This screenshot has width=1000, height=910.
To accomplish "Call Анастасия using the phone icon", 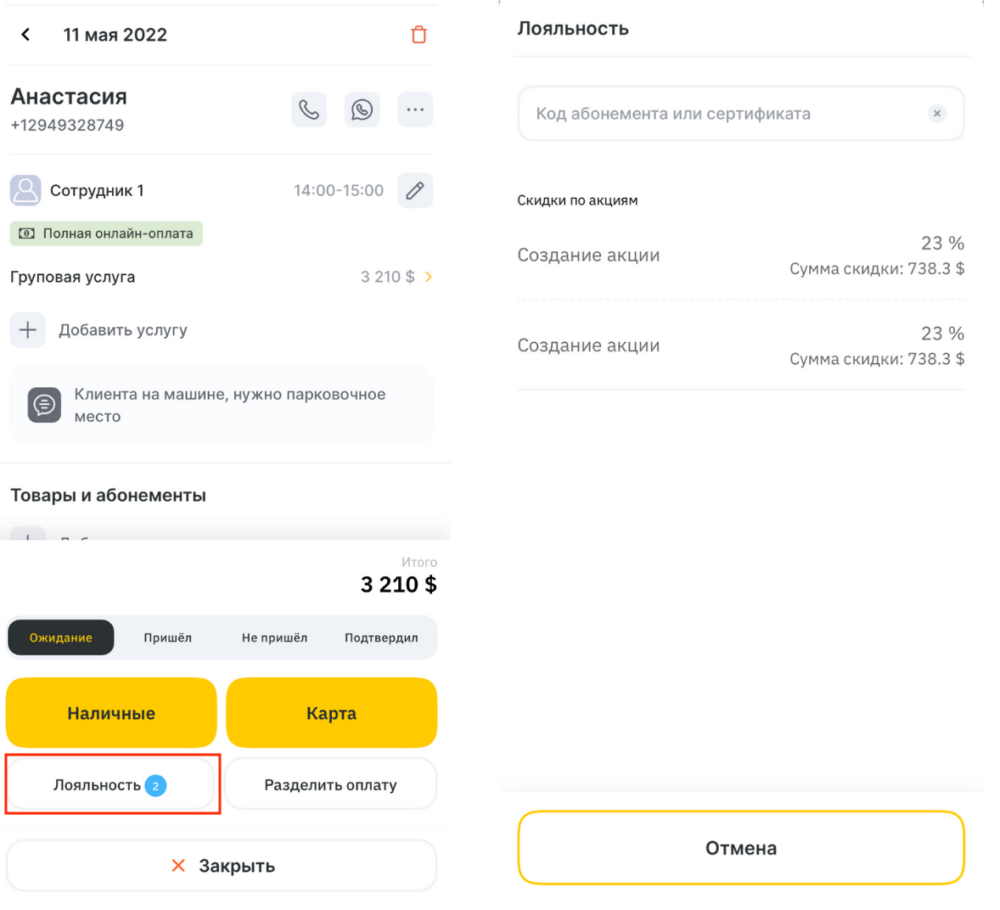I will pos(309,110).
